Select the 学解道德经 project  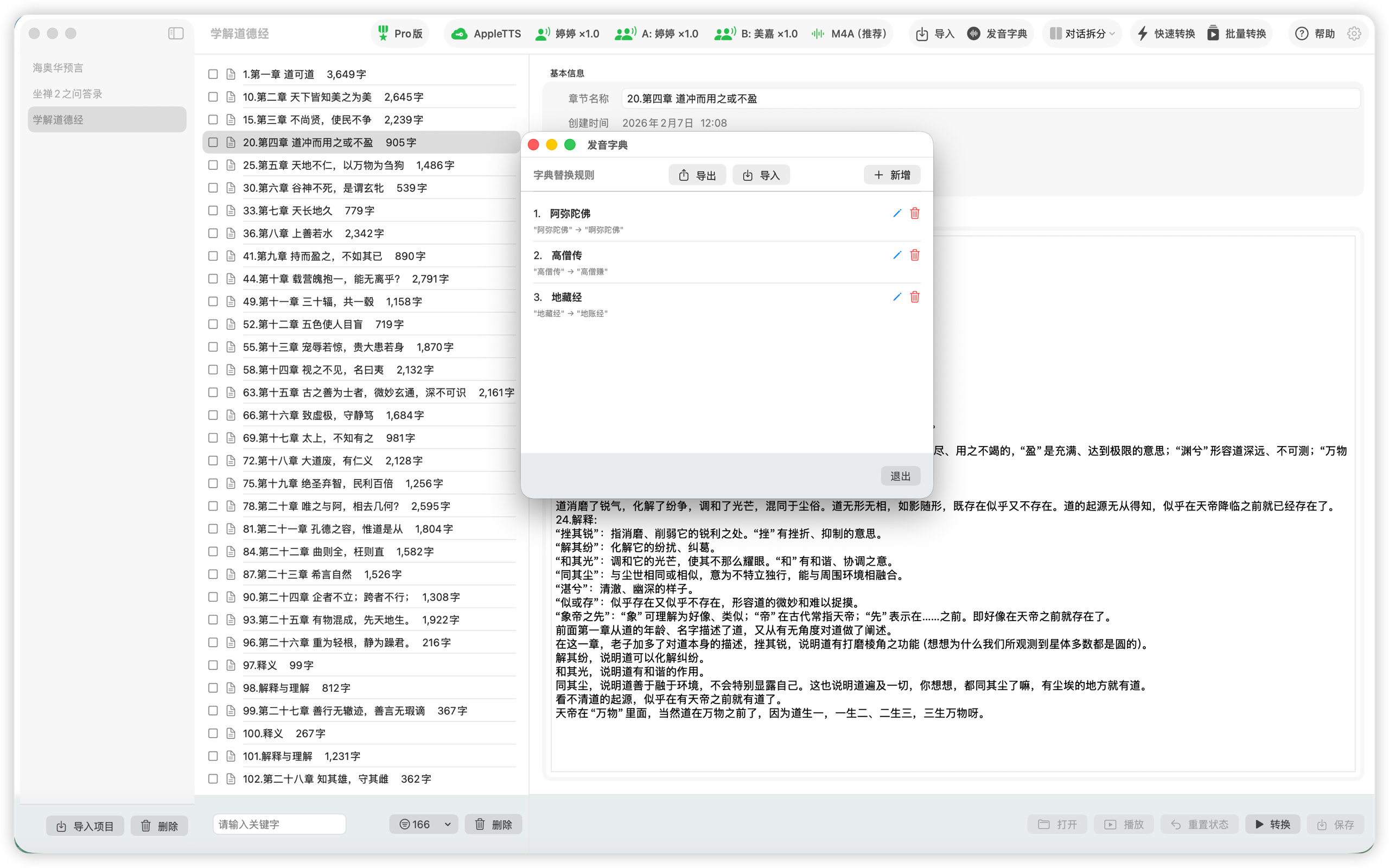[107, 119]
